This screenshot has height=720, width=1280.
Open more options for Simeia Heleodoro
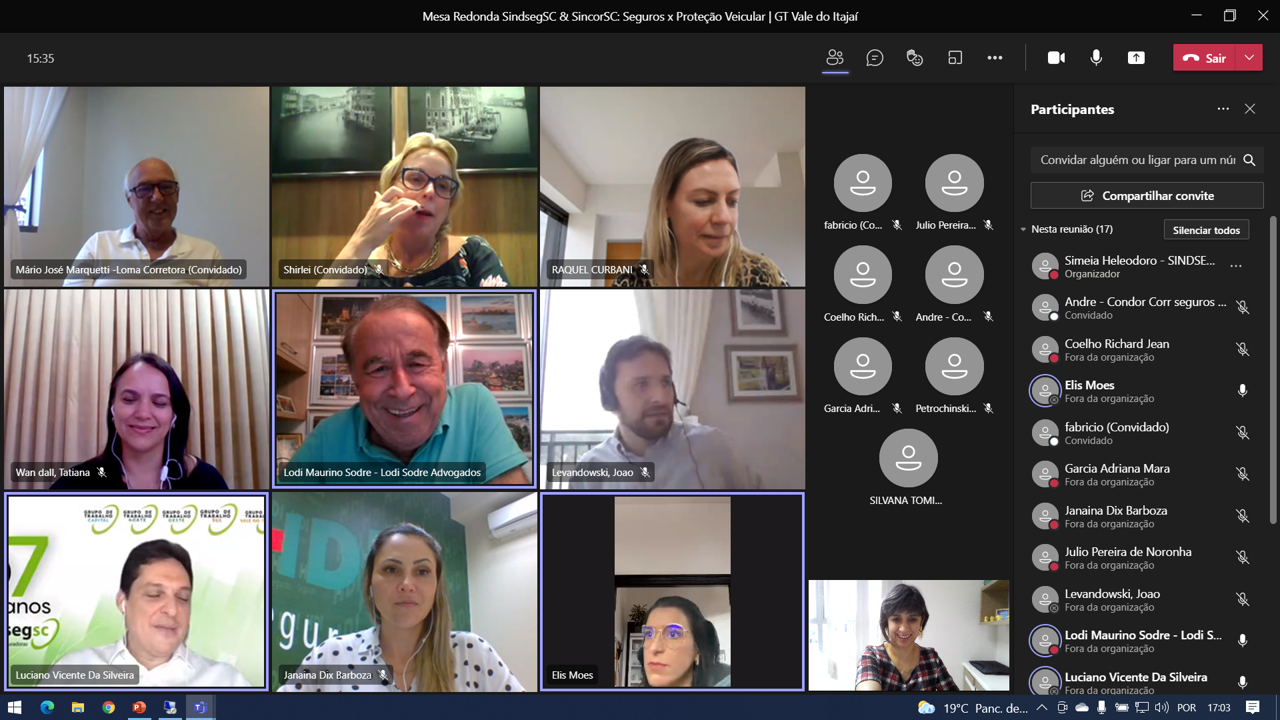[1236, 266]
